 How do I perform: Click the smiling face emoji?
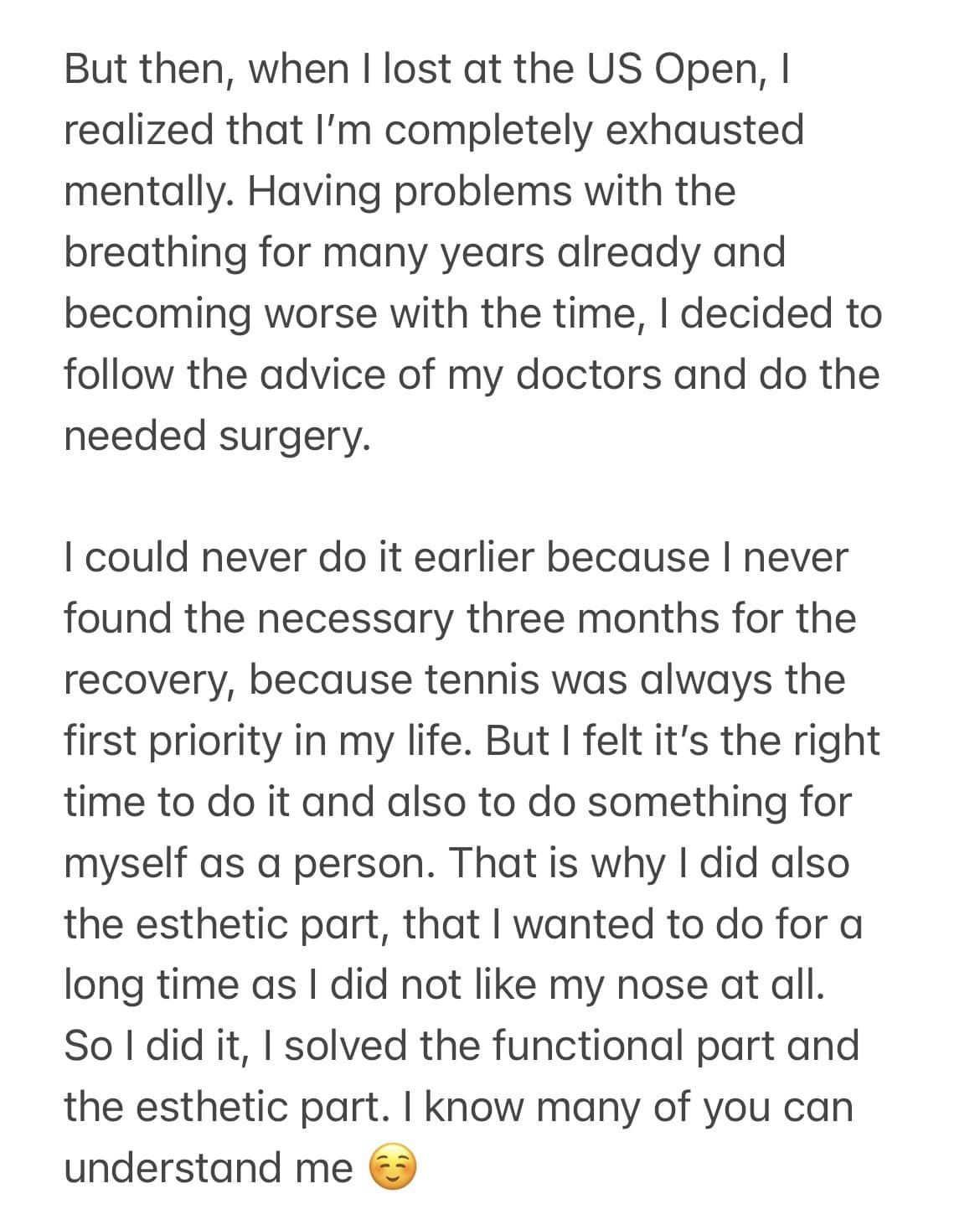tap(392, 1170)
